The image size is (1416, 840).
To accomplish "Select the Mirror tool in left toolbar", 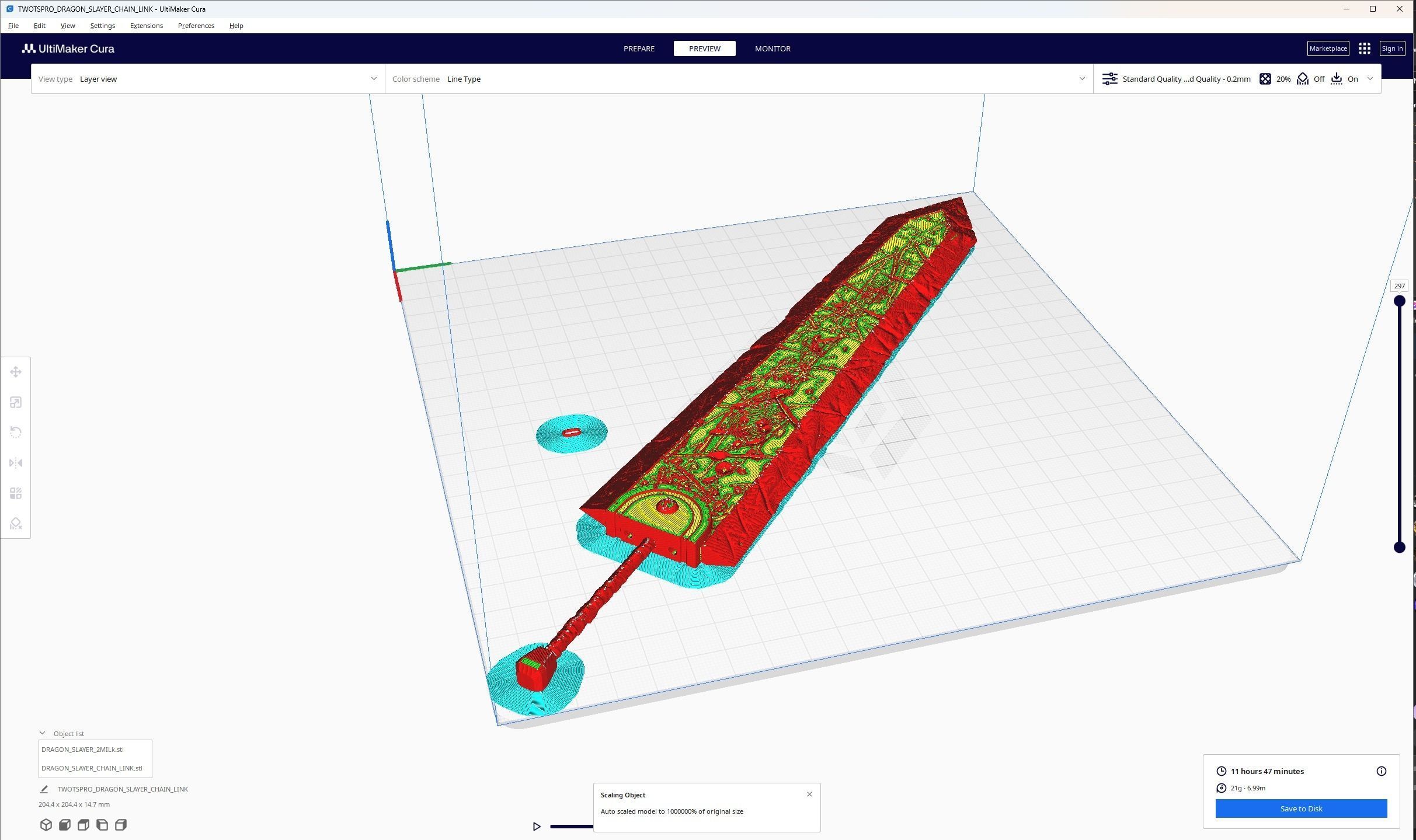I will [16, 463].
